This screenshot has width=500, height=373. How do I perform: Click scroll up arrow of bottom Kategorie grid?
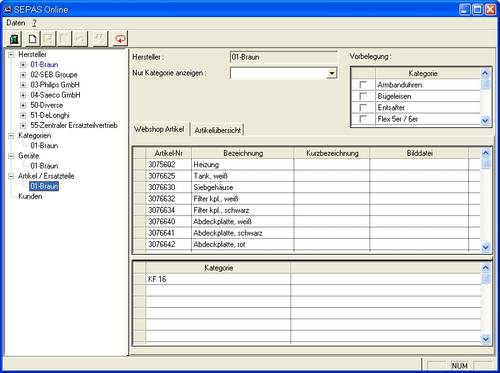(x=486, y=267)
